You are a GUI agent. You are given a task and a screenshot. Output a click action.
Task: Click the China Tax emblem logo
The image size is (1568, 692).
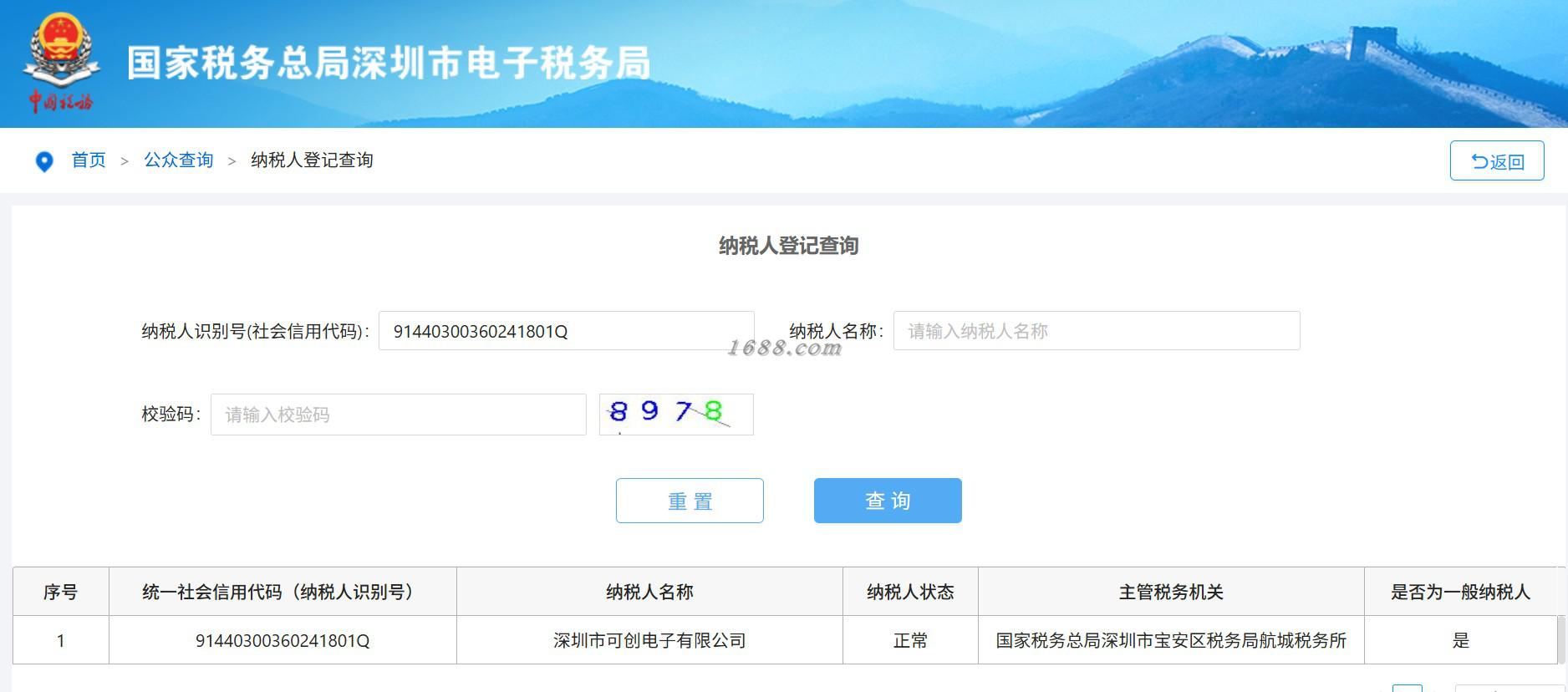point(60,63)
